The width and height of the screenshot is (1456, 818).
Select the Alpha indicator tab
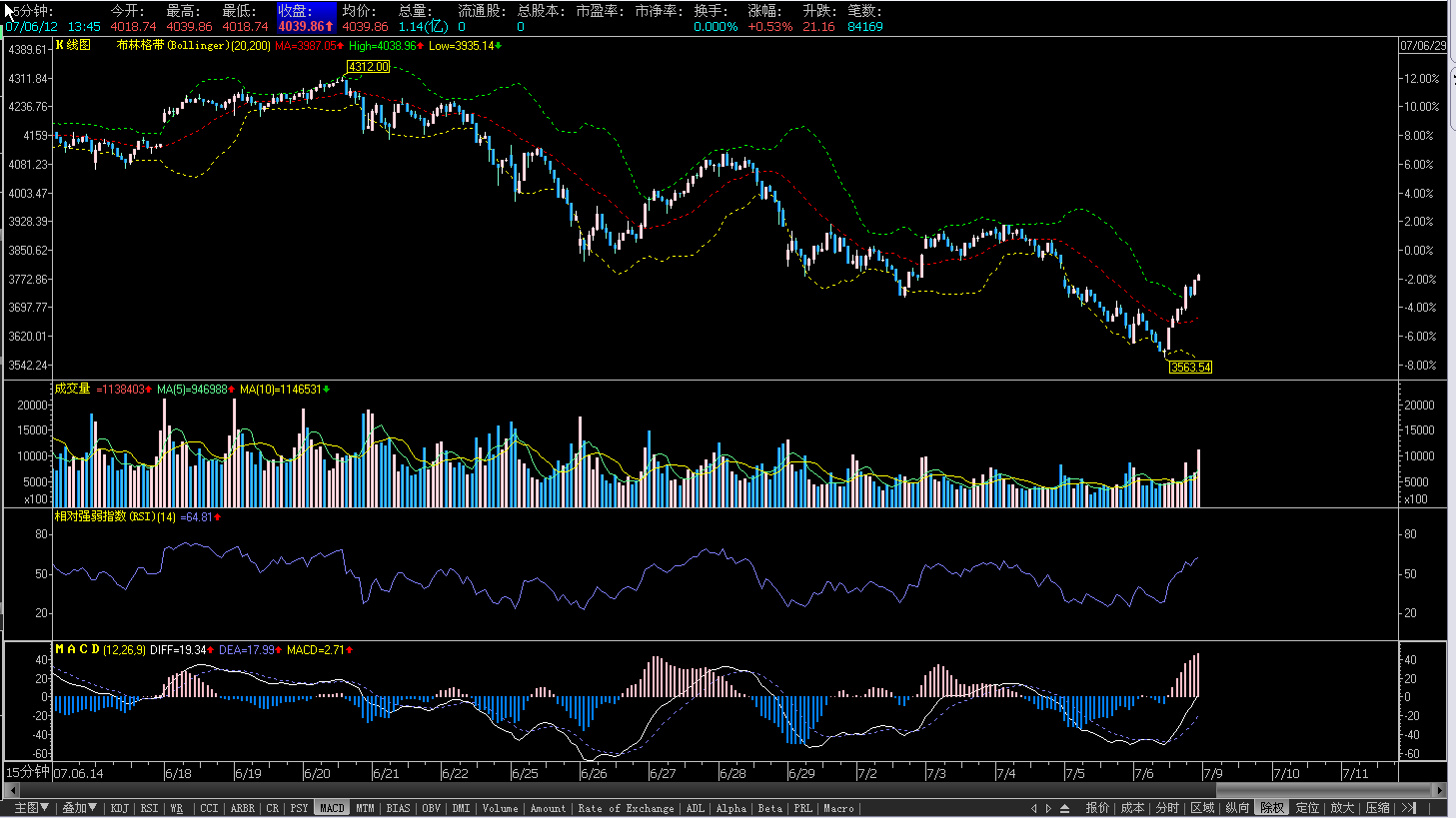(731, 808)
